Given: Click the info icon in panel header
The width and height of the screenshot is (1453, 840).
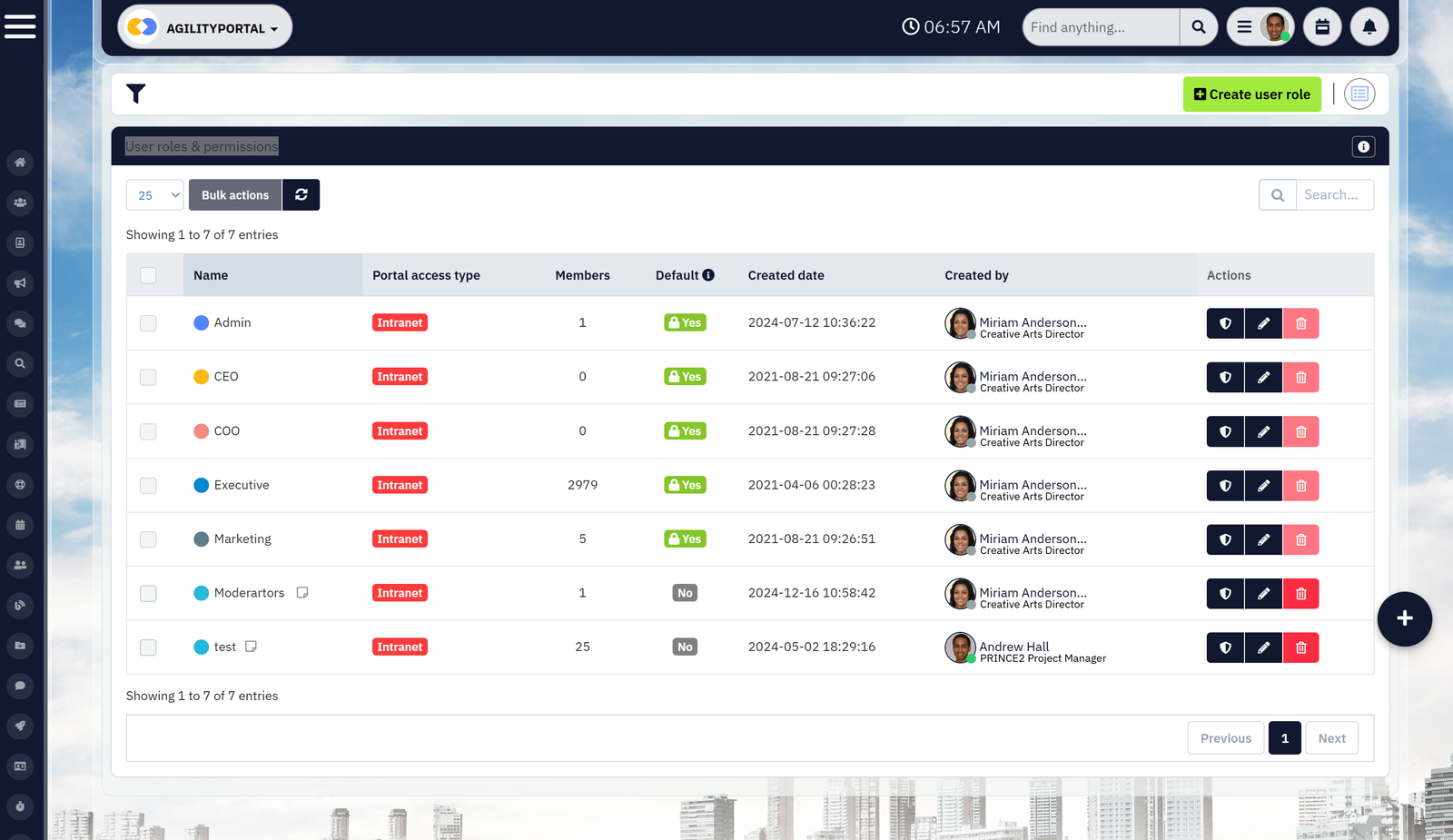Looking at the screenshot, I should [1363, 147].
